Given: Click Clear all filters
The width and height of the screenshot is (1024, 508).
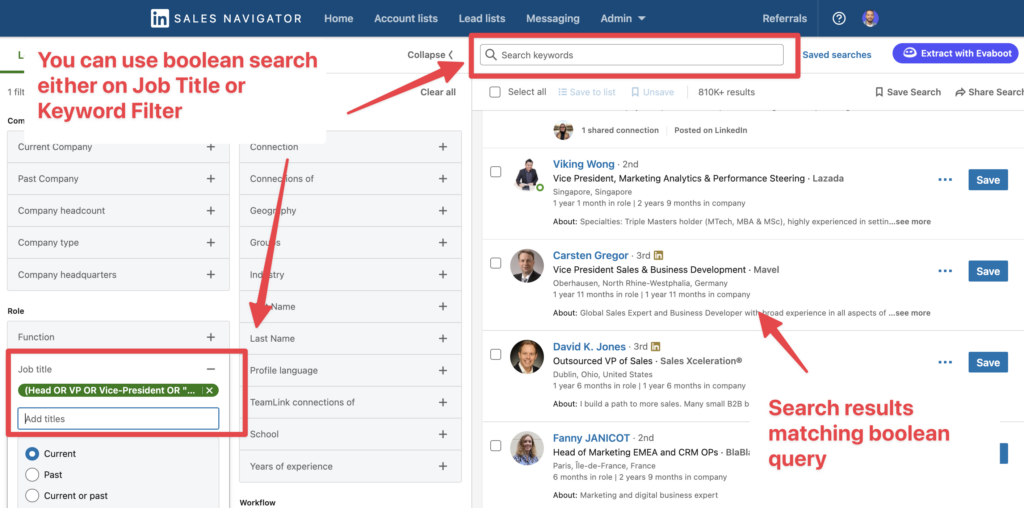Looking at the screenshot, I should [x=438, y=92].
